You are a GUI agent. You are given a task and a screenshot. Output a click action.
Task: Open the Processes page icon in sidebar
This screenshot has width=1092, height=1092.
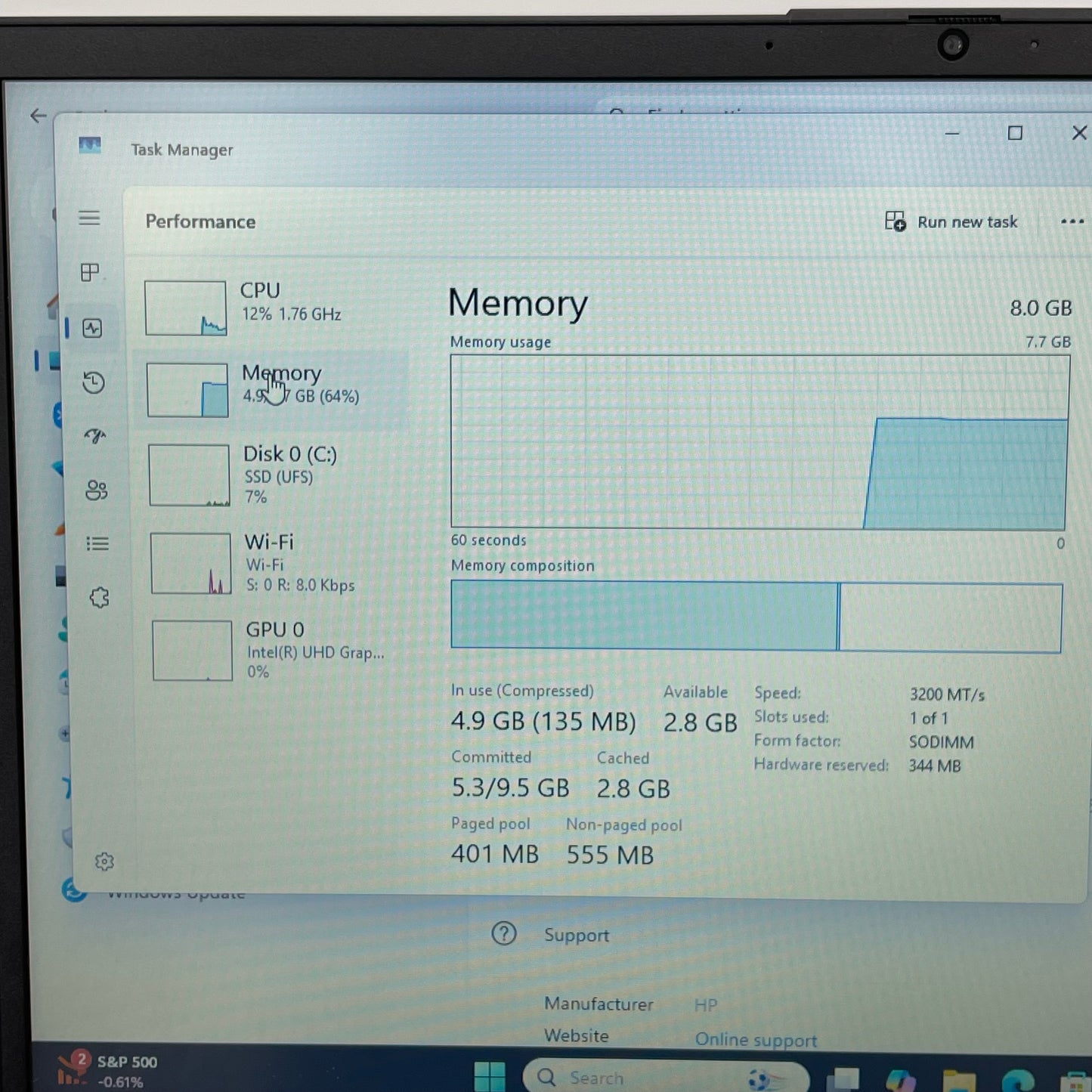90,272
